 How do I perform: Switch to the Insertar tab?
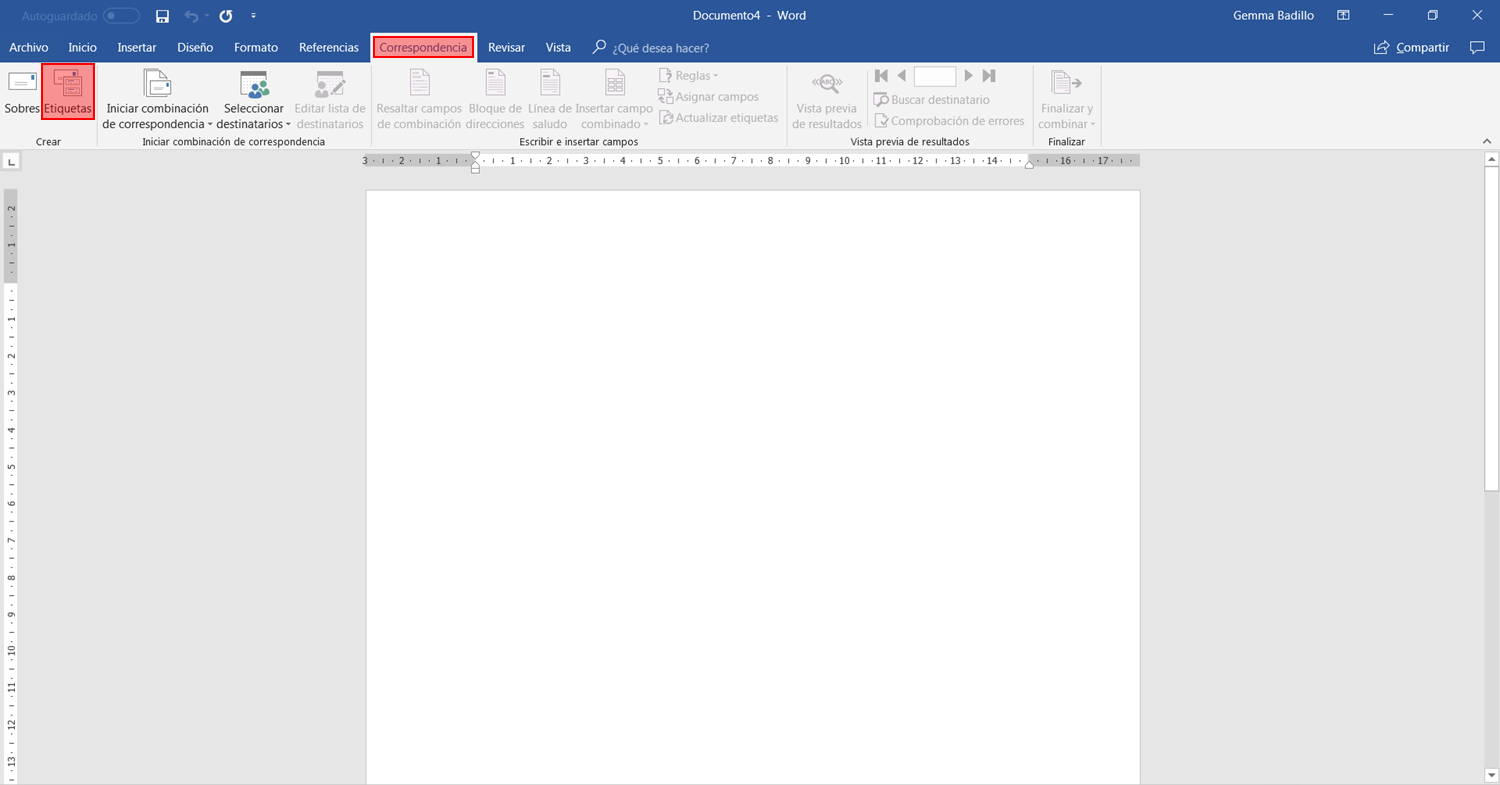(137, 47)
